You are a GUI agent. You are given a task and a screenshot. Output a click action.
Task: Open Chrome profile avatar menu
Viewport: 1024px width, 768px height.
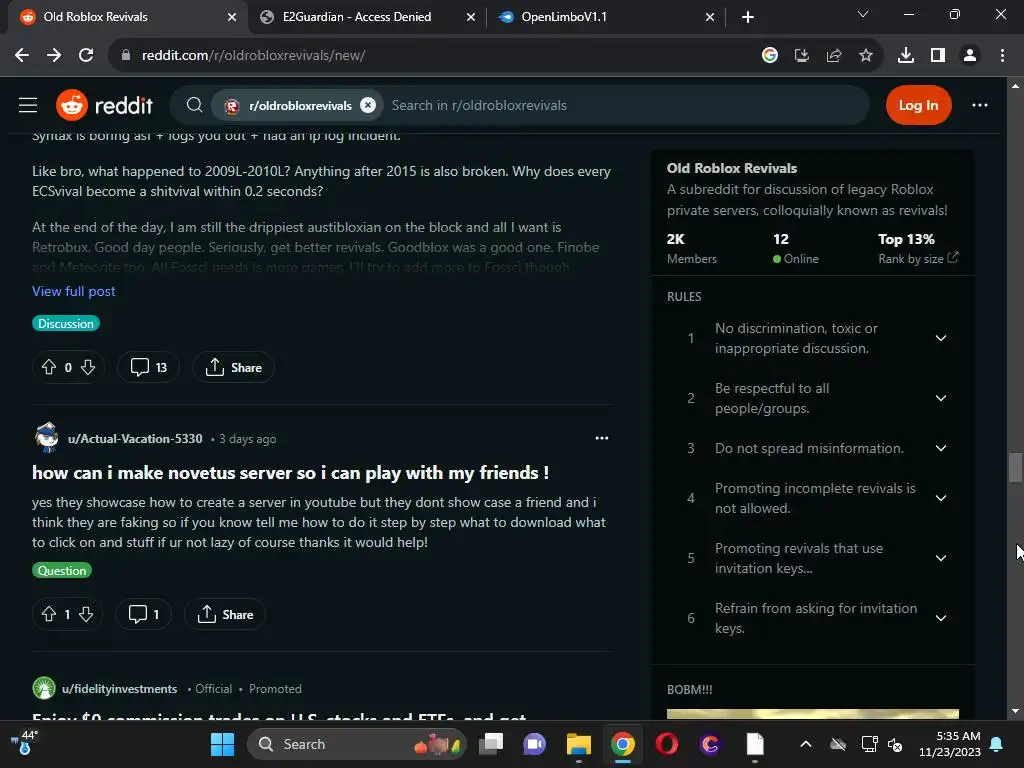coord(970,56)
